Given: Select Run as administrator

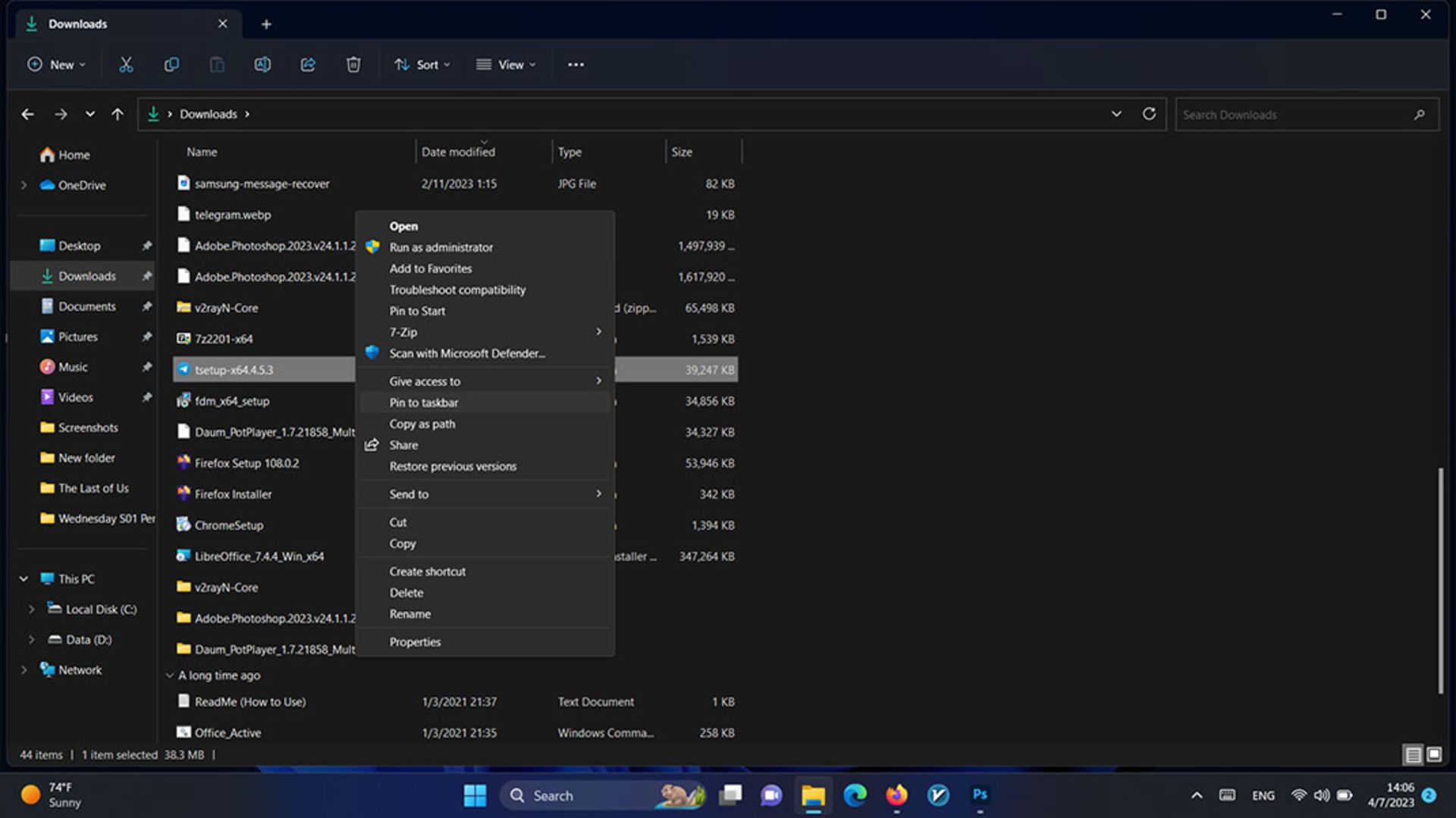Looking at the screenshot, I should [441, 247].
